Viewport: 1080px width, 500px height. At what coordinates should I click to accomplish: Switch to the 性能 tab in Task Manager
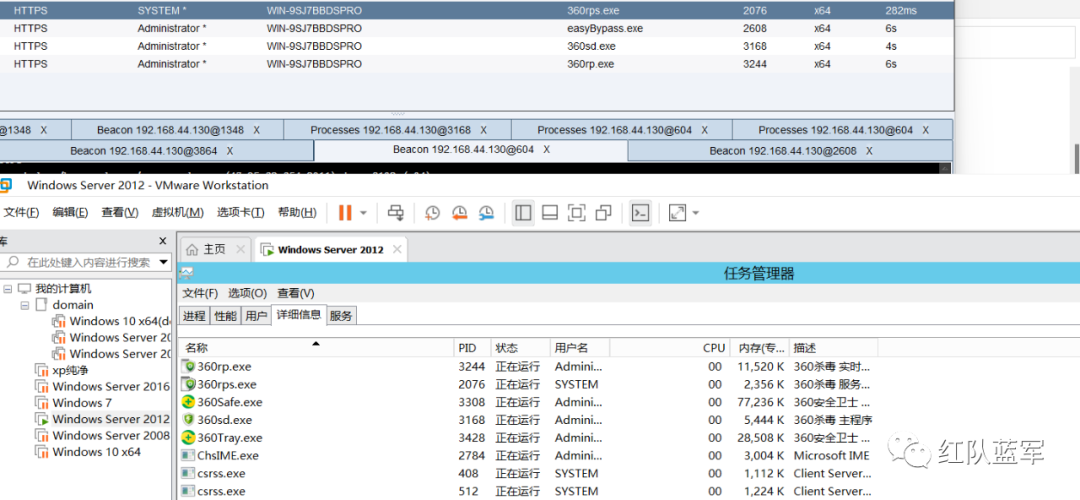tap(225, 316)
